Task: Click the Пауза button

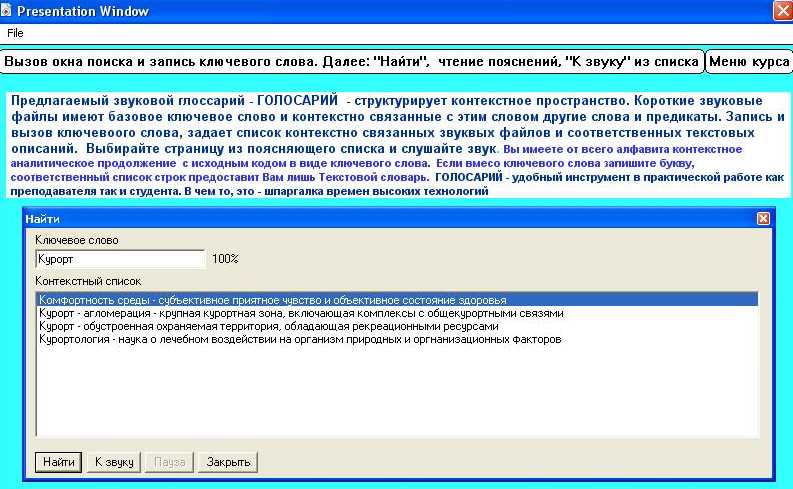Action: click(x=169, y=462)
